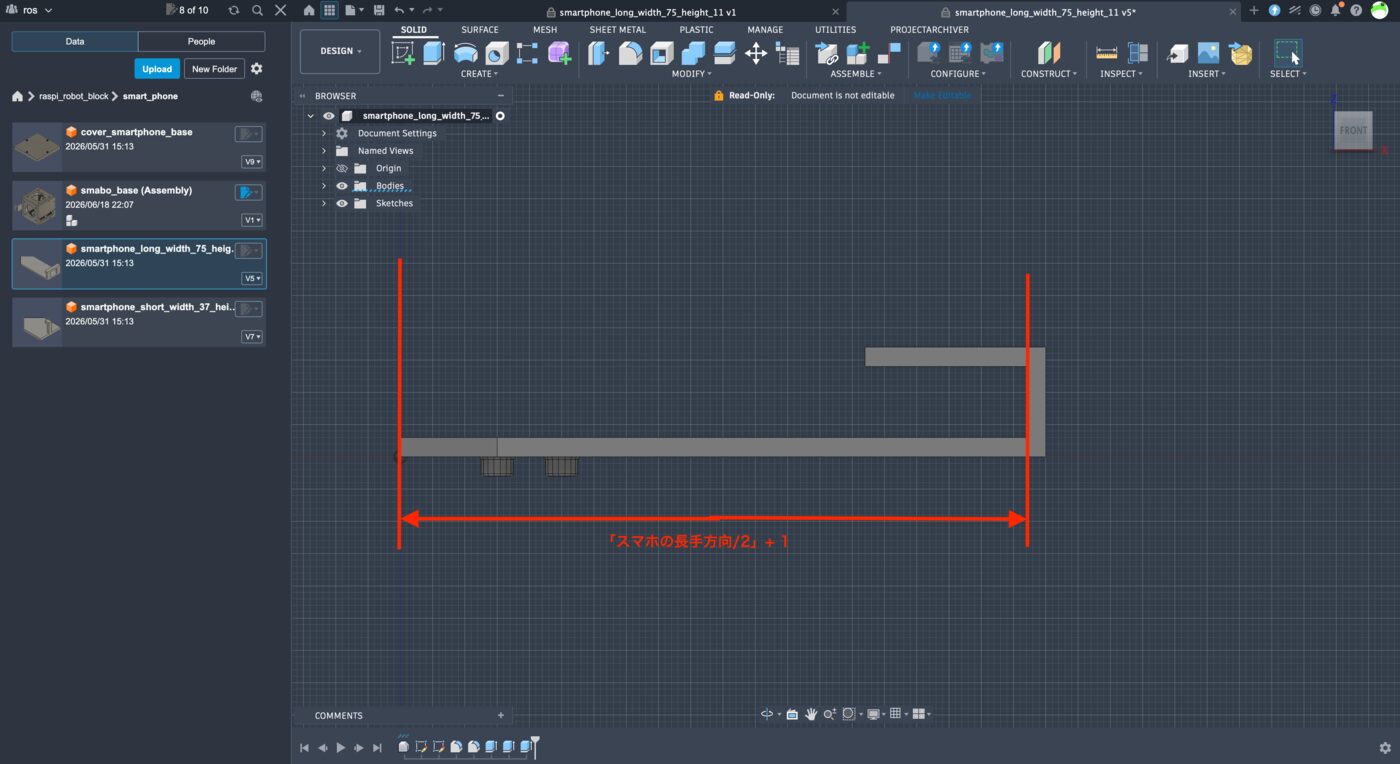Screen dimensions: 1400x764
Task: Switch to the People tab
Action: 201,42
